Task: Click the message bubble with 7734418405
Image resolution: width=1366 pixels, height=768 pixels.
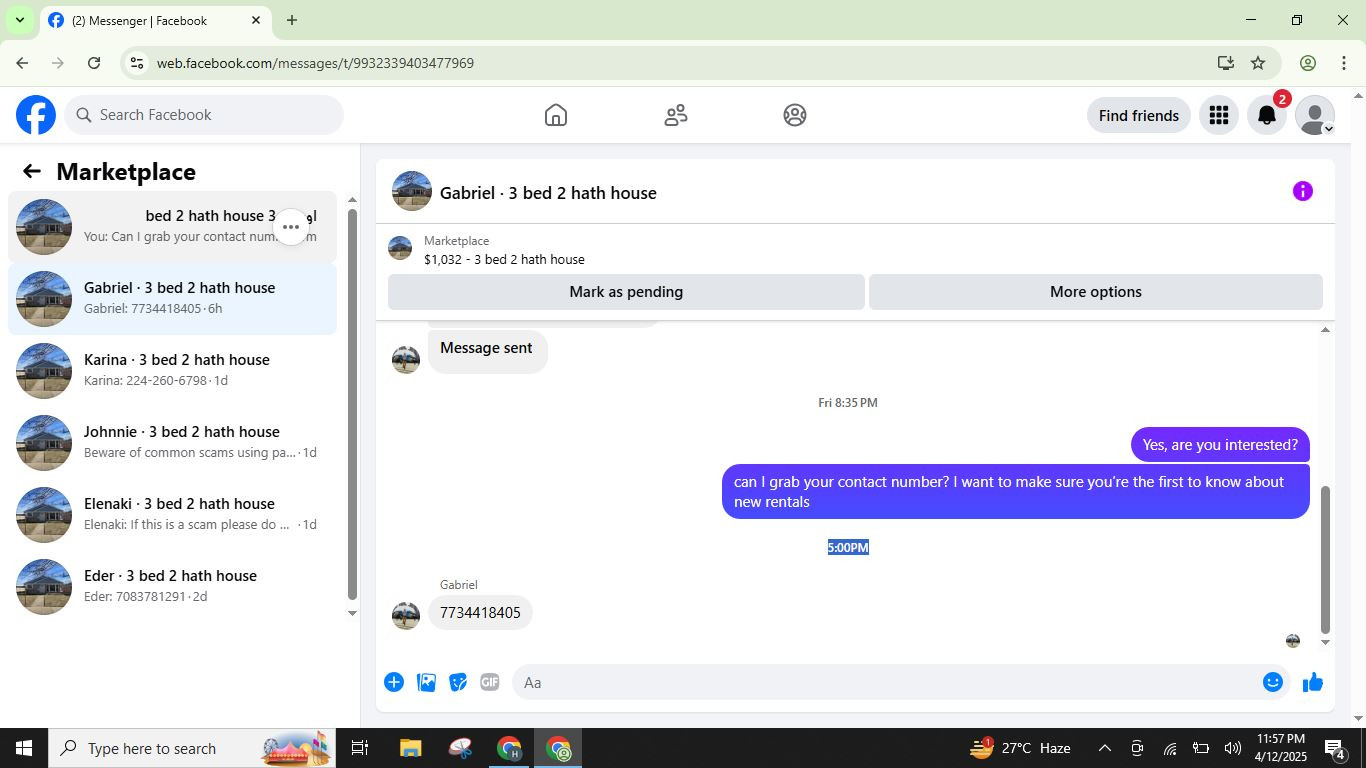Action: point(480,613)
